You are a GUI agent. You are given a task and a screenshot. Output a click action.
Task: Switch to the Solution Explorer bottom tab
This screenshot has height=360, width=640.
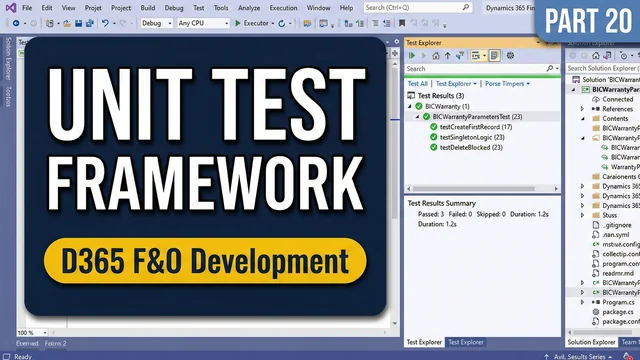click(x=591, y=342)
